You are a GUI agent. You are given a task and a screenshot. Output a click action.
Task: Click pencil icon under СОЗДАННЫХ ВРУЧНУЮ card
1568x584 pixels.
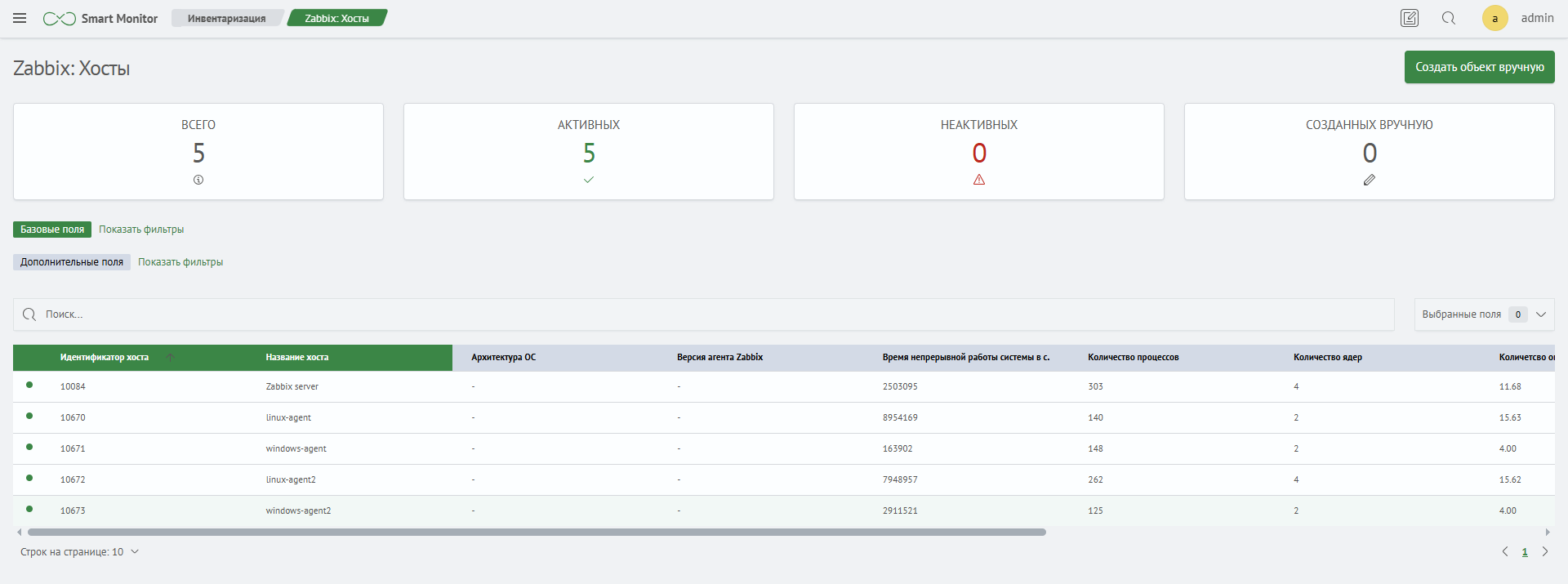click(x=1370, y=180)
